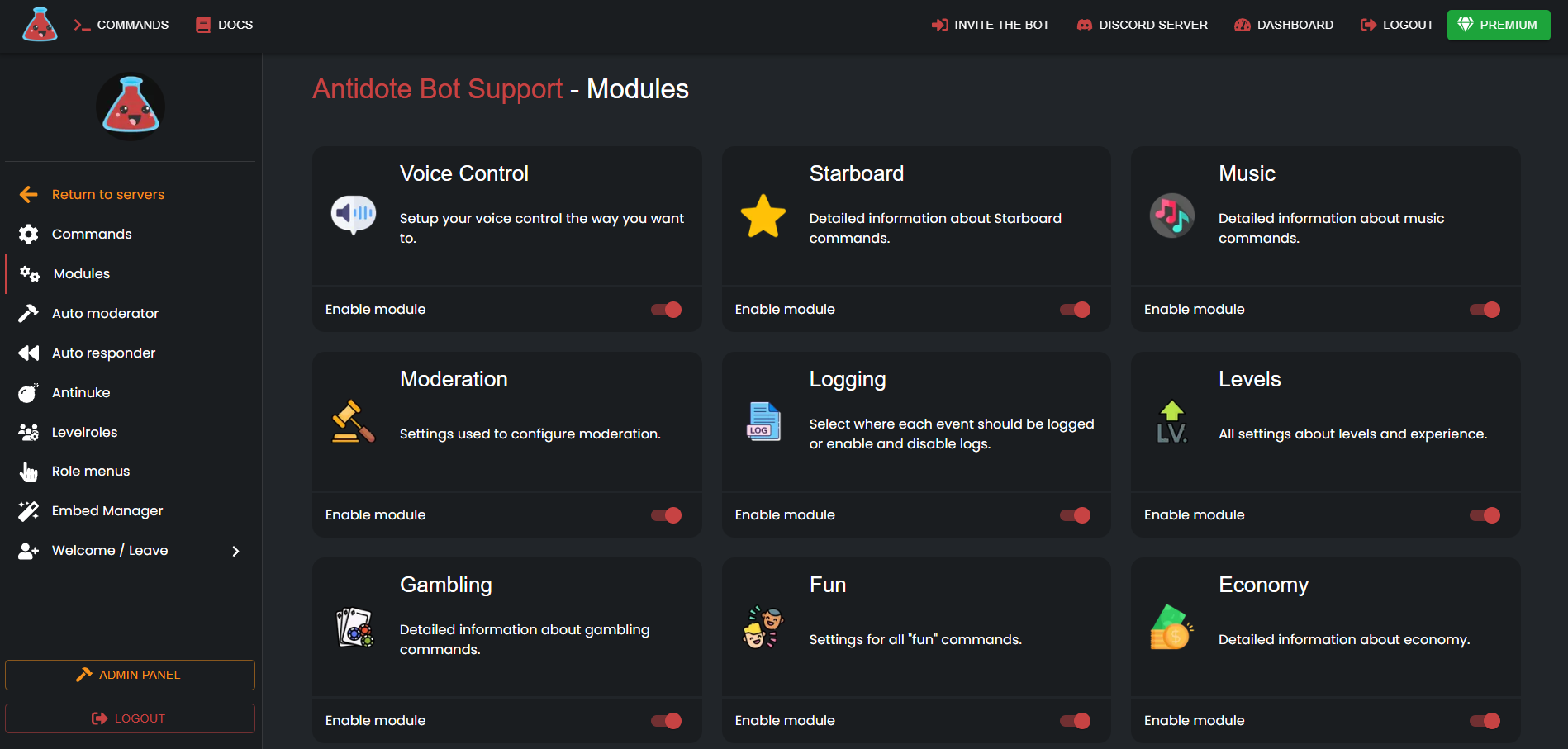Click the Logging file icon
1568x749 pixels.
point(763,421)
